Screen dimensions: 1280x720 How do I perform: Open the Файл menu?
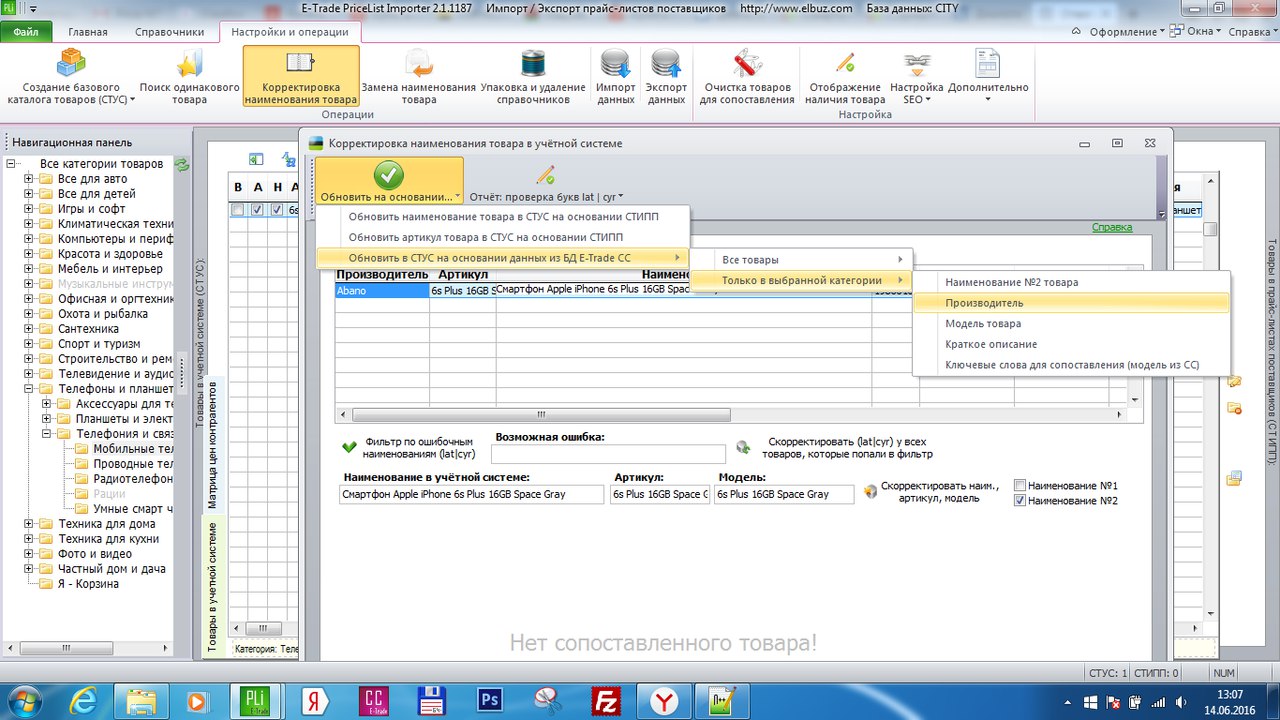pyautogui.click(x=27, y=32)
